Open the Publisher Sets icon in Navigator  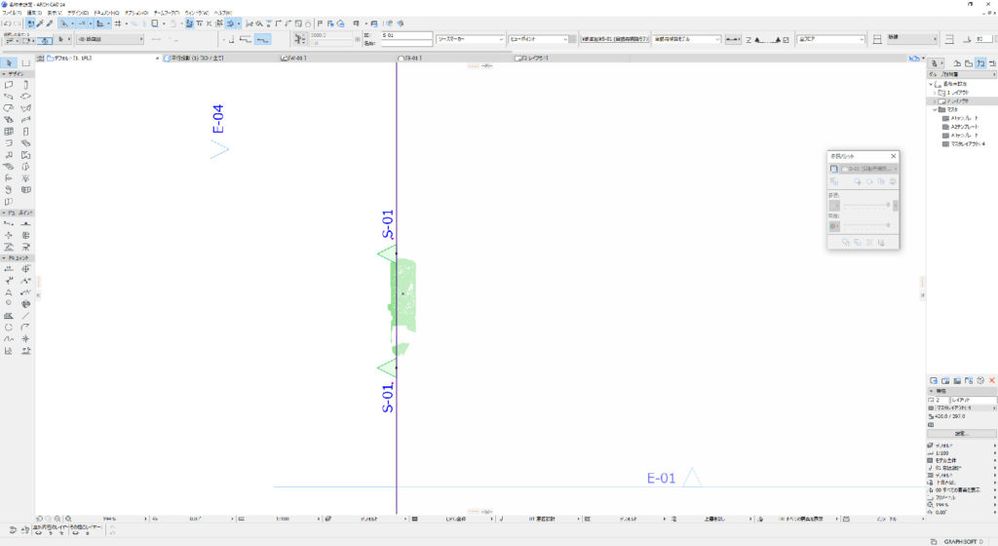[x=992, y=64]
